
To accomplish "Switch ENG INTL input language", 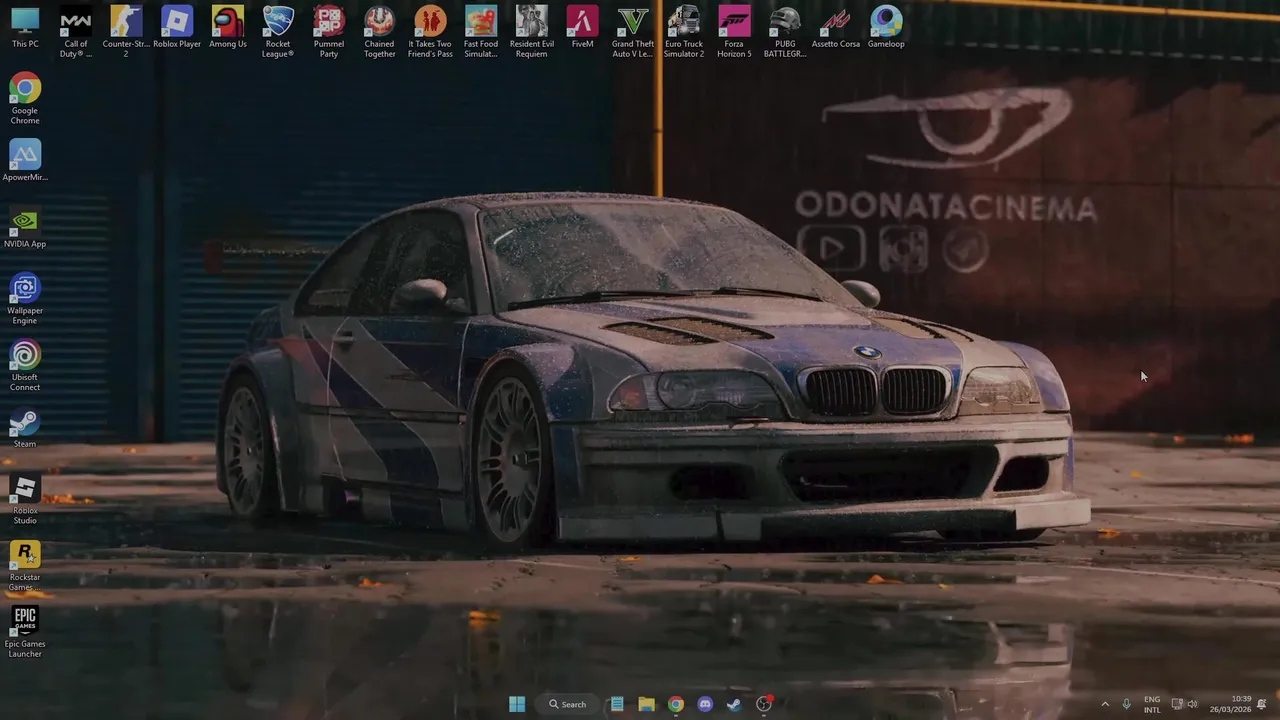I will click(x=1152, y=704).
